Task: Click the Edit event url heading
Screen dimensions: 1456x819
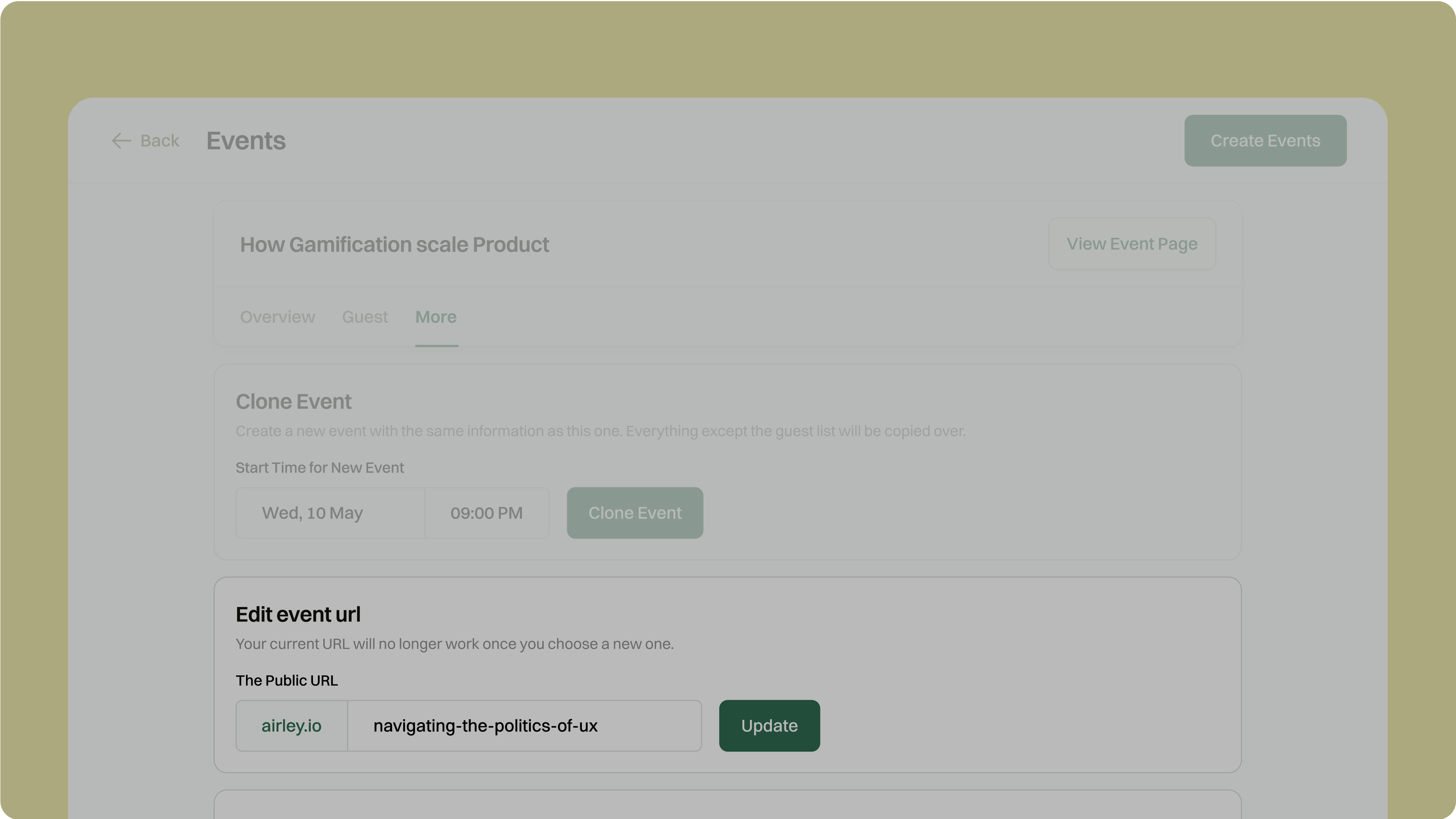Action: click(298, 614)
